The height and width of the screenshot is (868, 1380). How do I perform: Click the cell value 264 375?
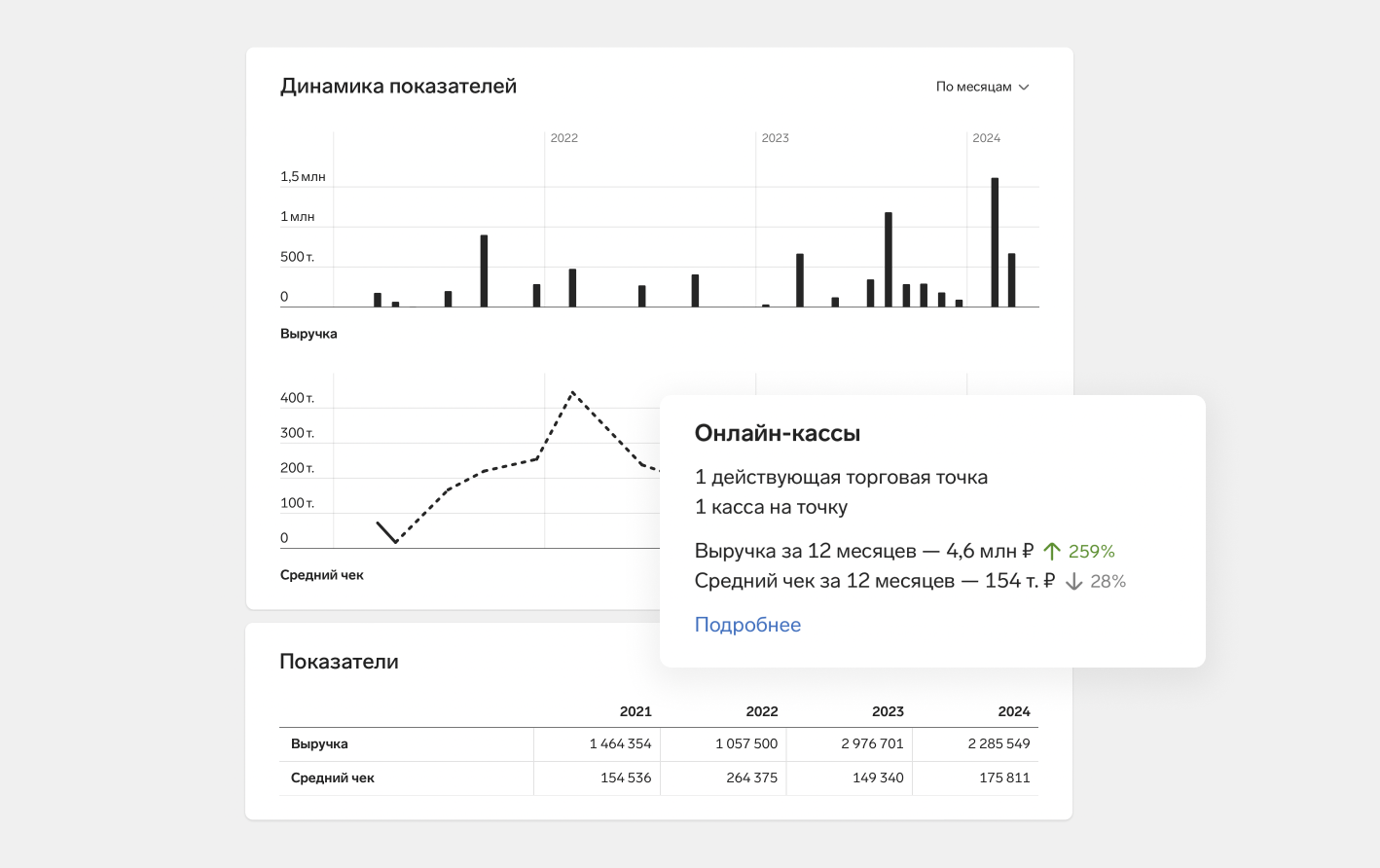751,778
